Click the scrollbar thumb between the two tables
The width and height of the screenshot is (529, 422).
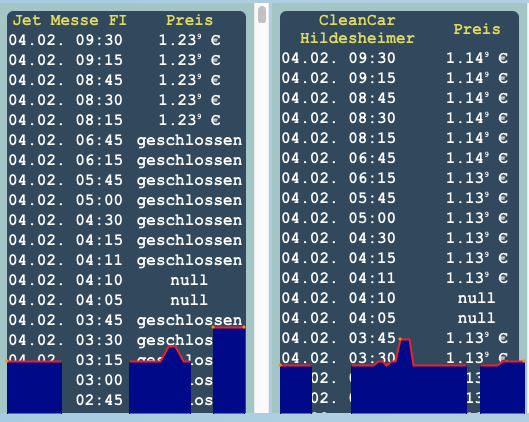[x=261, y=15]
